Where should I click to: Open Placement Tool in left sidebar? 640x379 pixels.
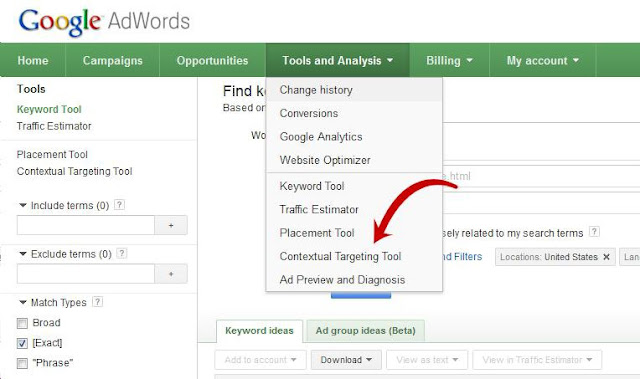tap(52, 155)
